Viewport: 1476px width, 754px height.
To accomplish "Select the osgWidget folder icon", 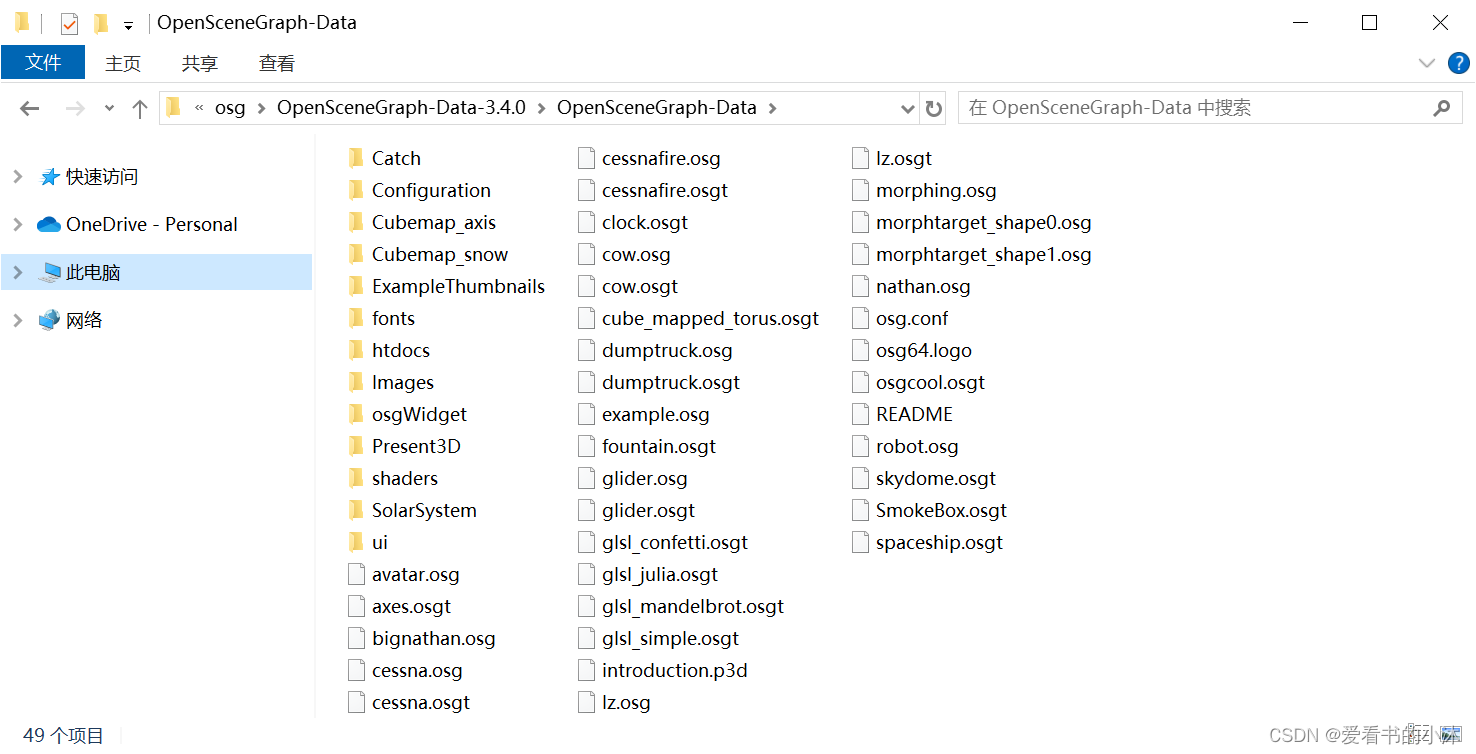I will [356, 414].
